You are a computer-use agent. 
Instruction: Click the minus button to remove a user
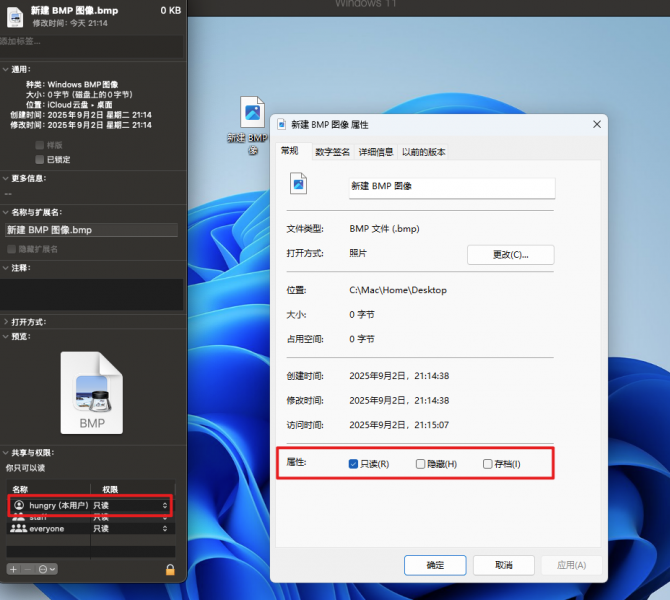[x=28, y=569]
